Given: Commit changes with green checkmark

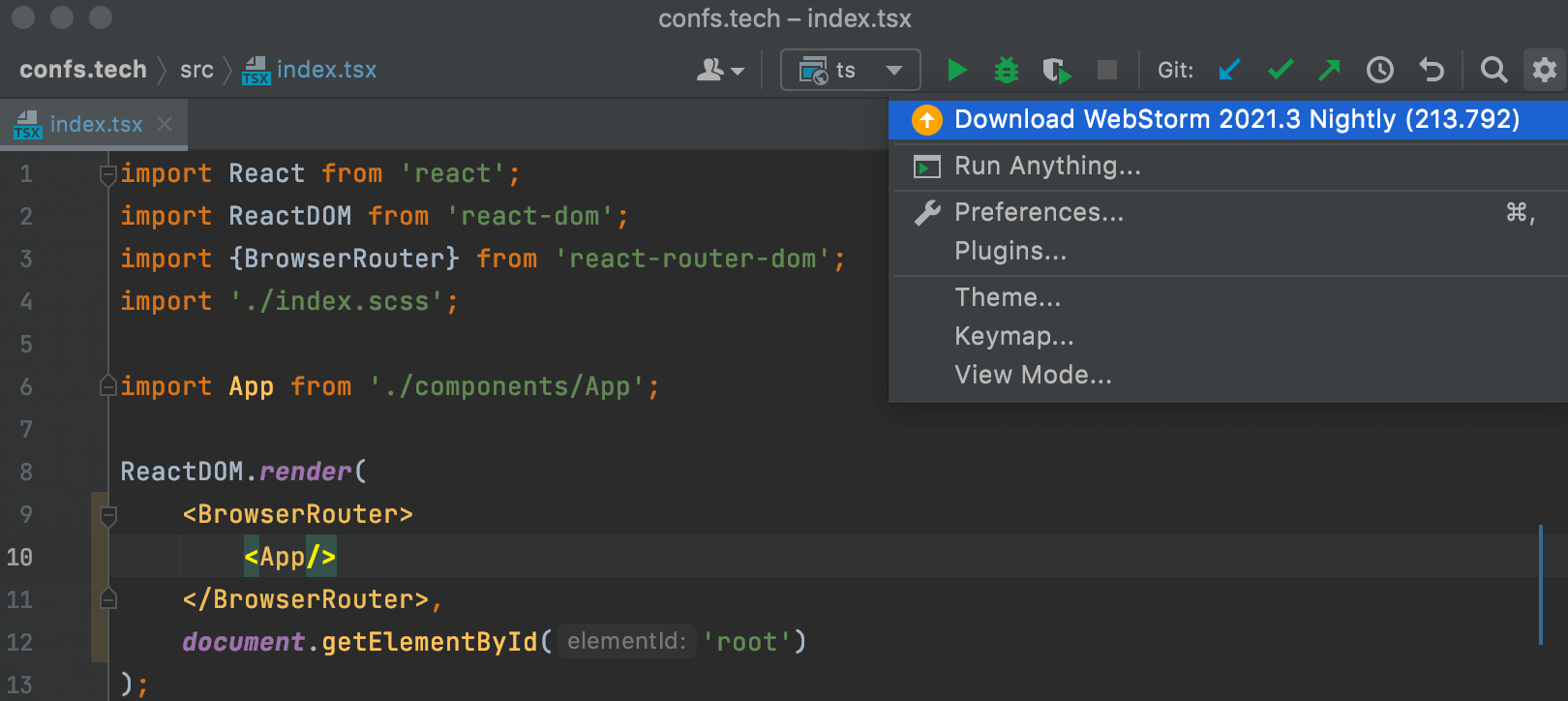Looking at the screenshot, I should (x=1281, y=70).
